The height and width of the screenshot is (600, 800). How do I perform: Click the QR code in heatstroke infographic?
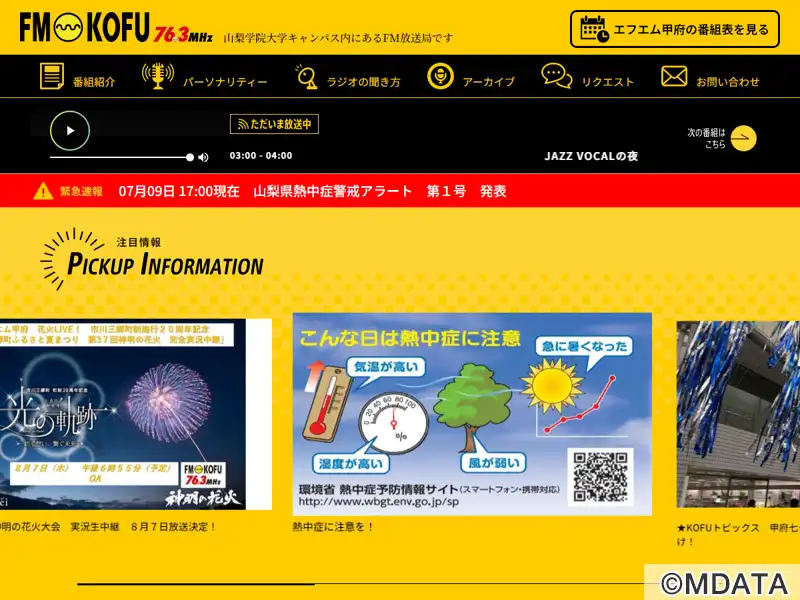600,477
